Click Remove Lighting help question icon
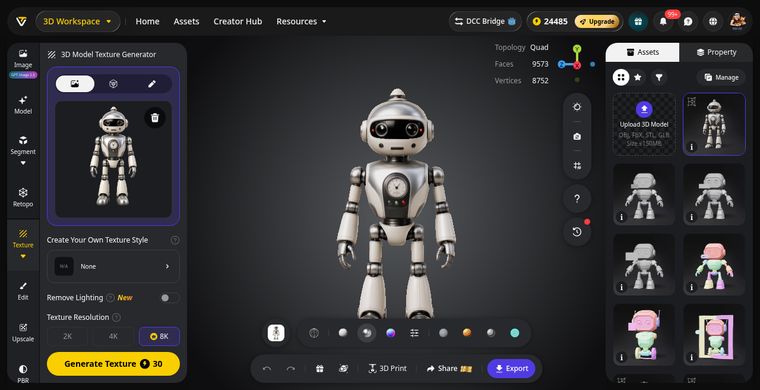The height and width of the screenshot is (390, 760). point(111,297)
